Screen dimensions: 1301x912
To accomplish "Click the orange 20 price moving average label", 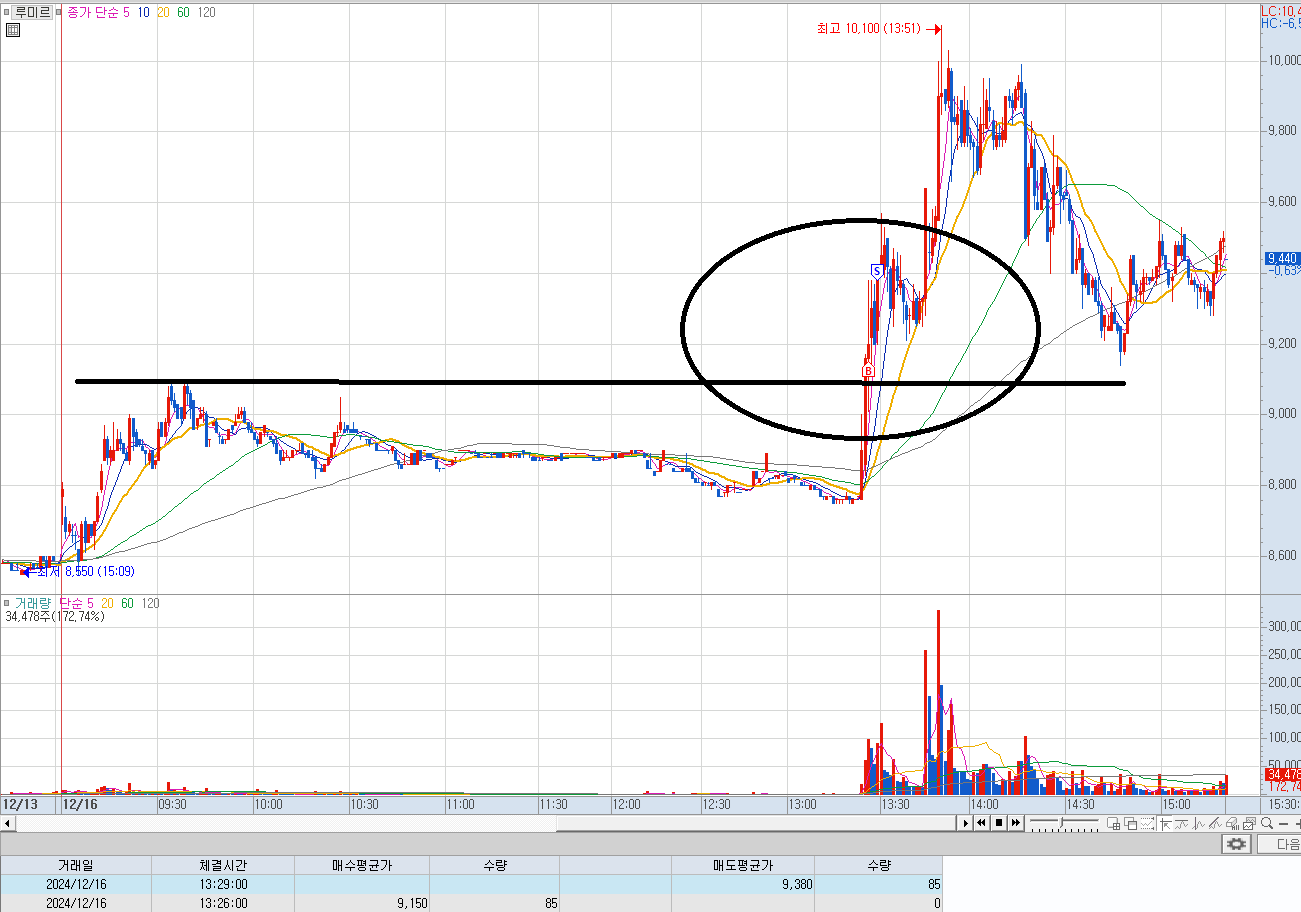I will [x=164, y=12].
